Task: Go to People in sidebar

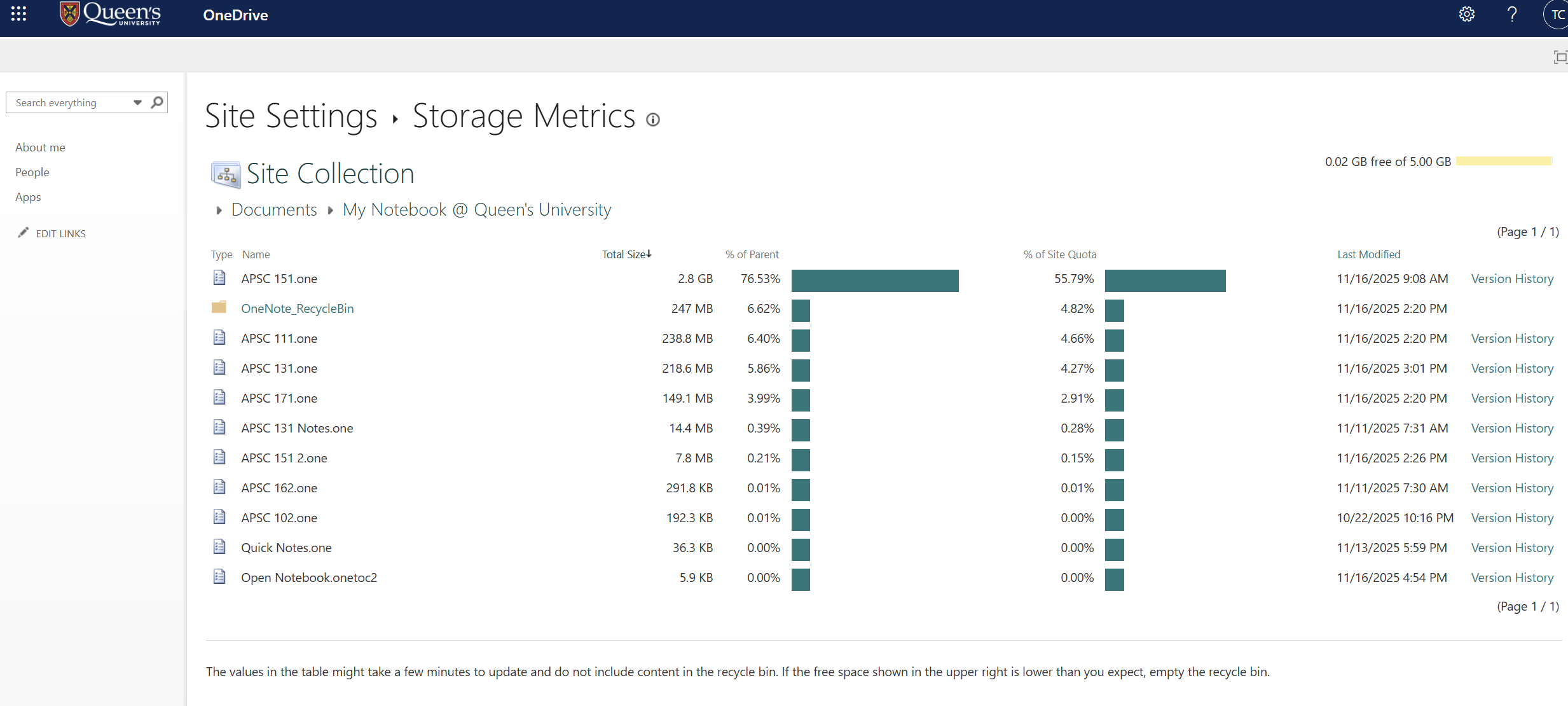Action: coord(32,172)
